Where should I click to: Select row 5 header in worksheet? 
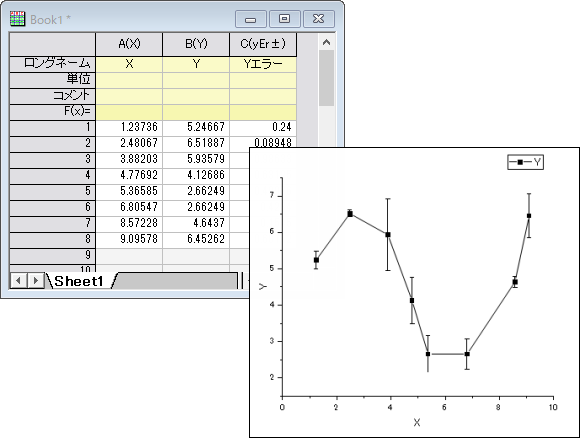(x=53, y=191)
